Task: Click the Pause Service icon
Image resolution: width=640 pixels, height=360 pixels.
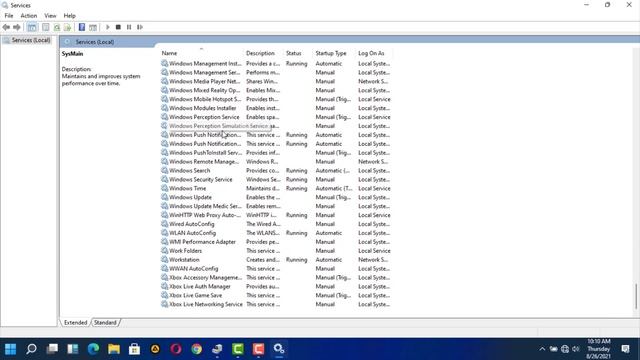Action: click(129, 27)
